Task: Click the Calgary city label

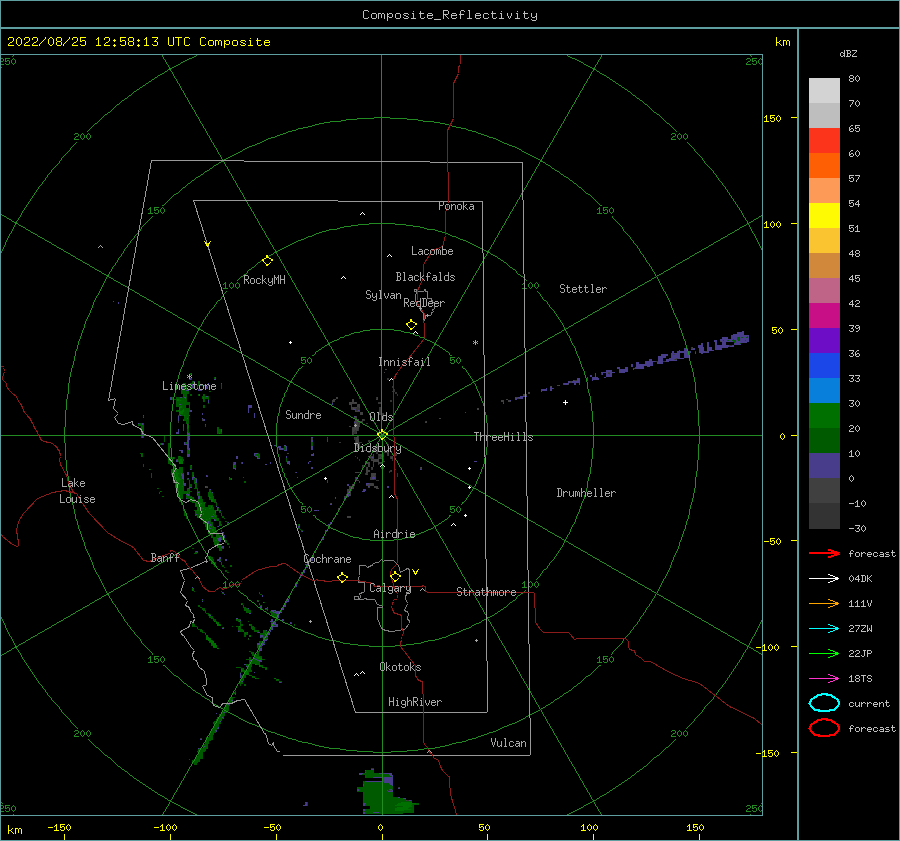Action: (390, 588)
